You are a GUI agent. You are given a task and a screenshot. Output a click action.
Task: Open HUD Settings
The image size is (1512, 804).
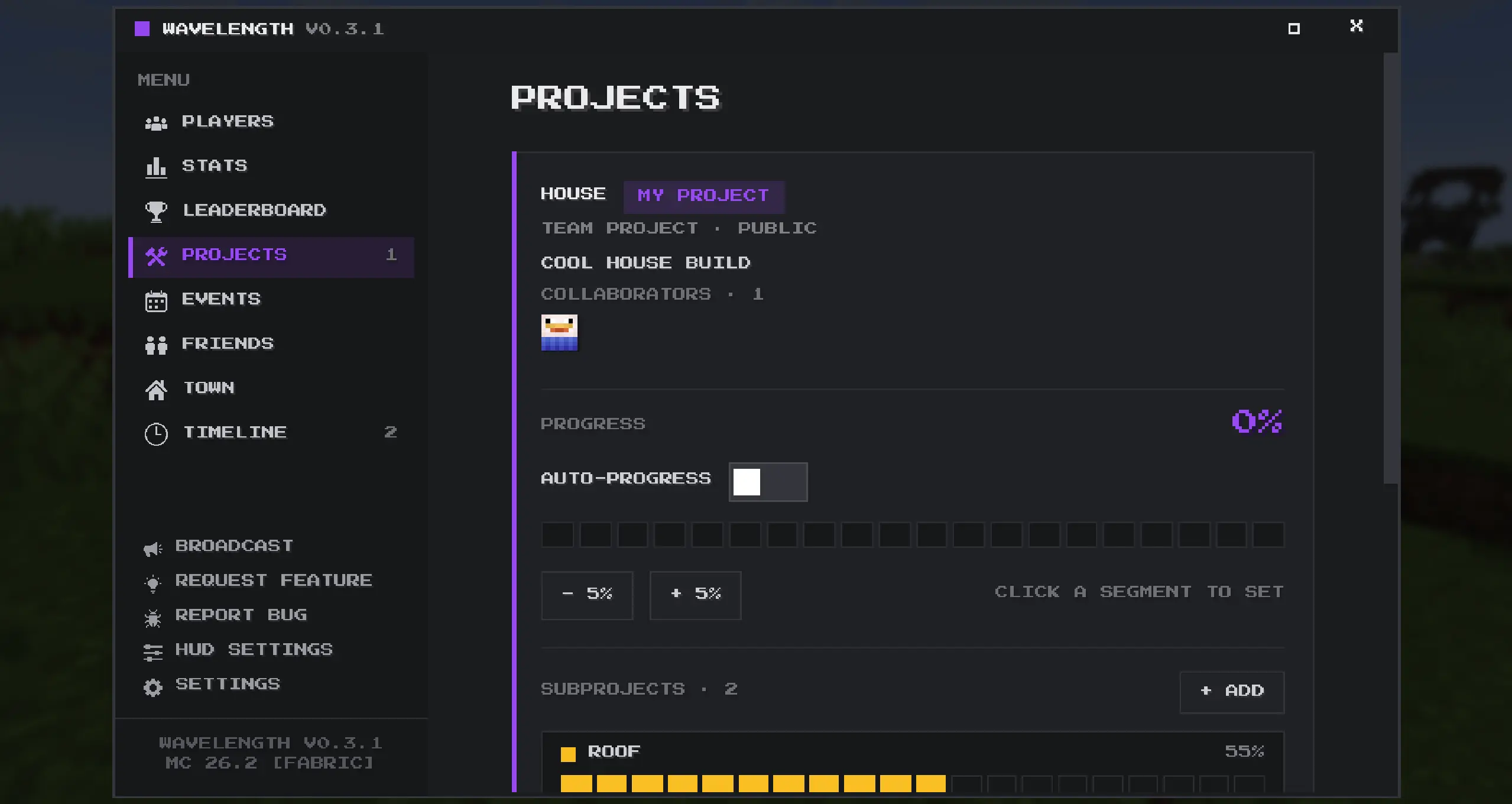coord(238,650)
